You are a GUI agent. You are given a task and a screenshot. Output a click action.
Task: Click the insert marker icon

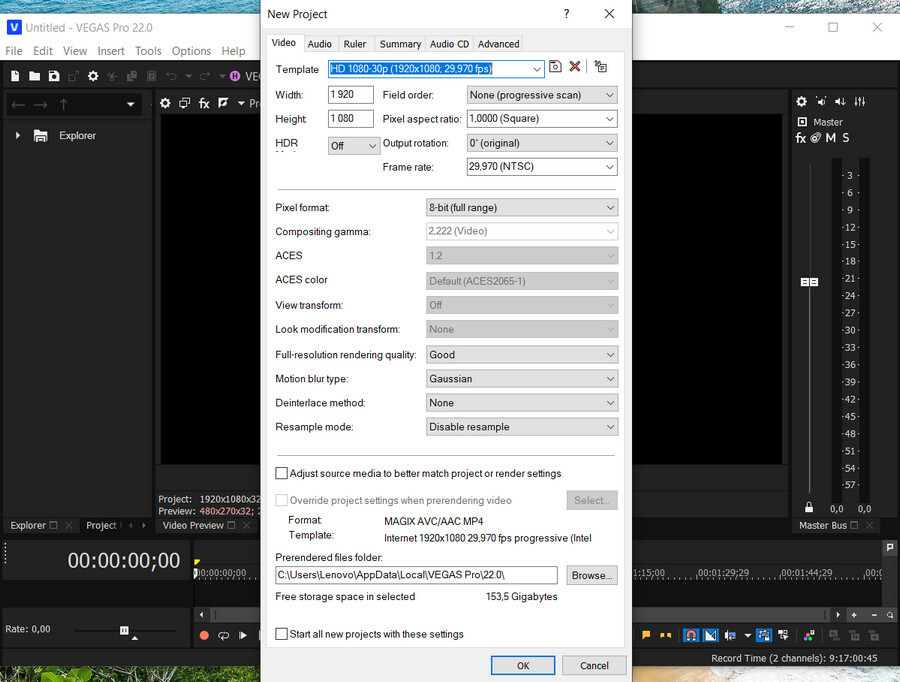pos(646,635)
